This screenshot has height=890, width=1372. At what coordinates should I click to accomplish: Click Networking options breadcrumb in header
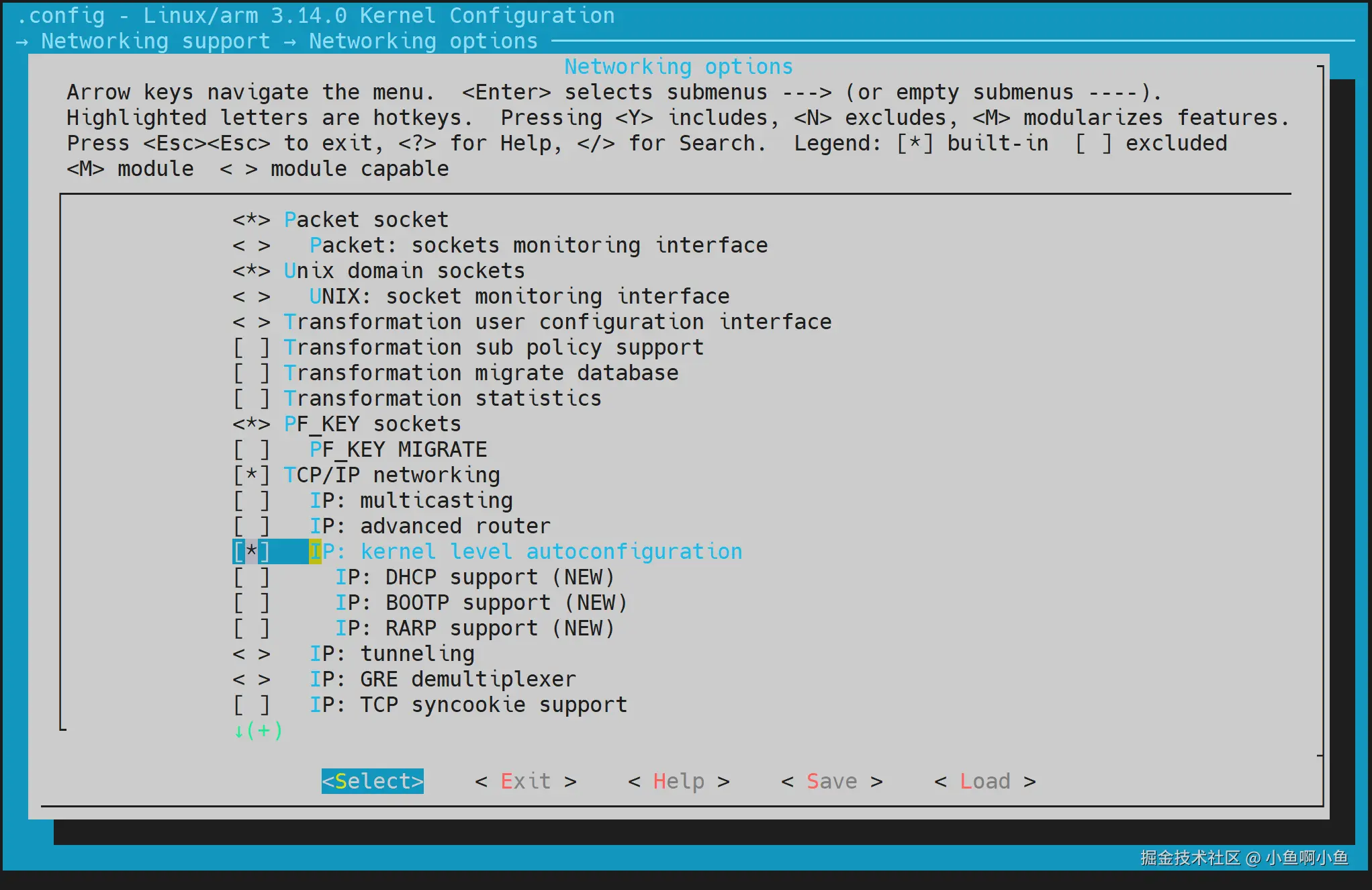click(x=423, y=41)
